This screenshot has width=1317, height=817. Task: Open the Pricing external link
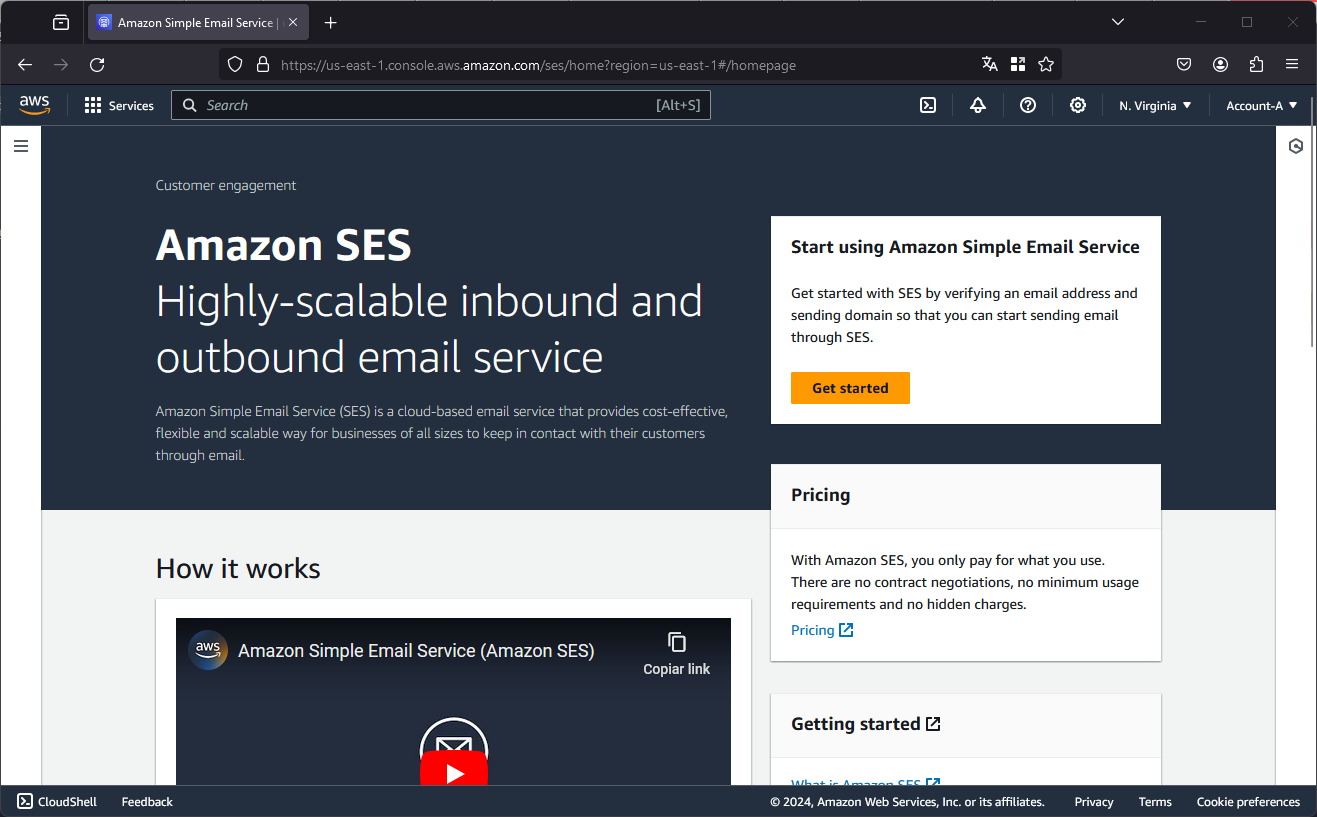click(x=822, y=630)
